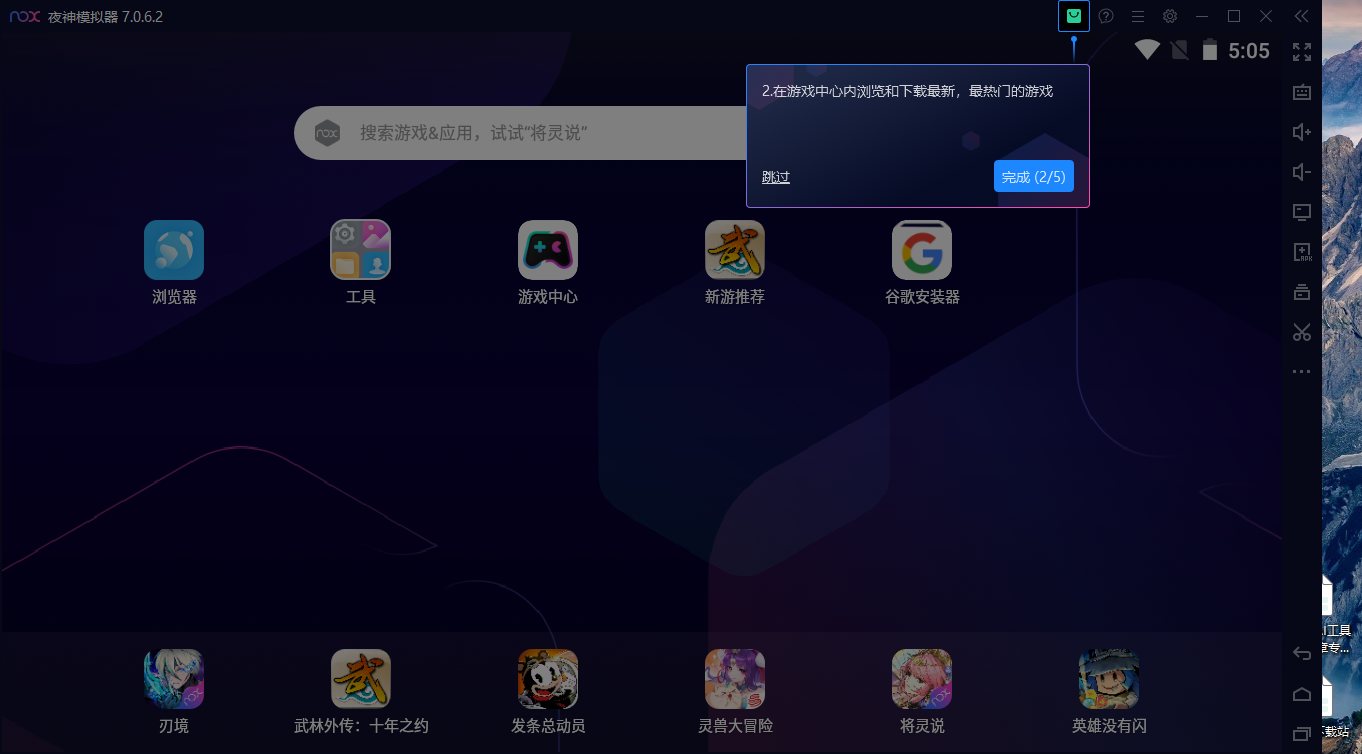Open the 谷歌安装器 installer
The width and height of the screenshot is (1362, 754).
[x=922, y=250]
